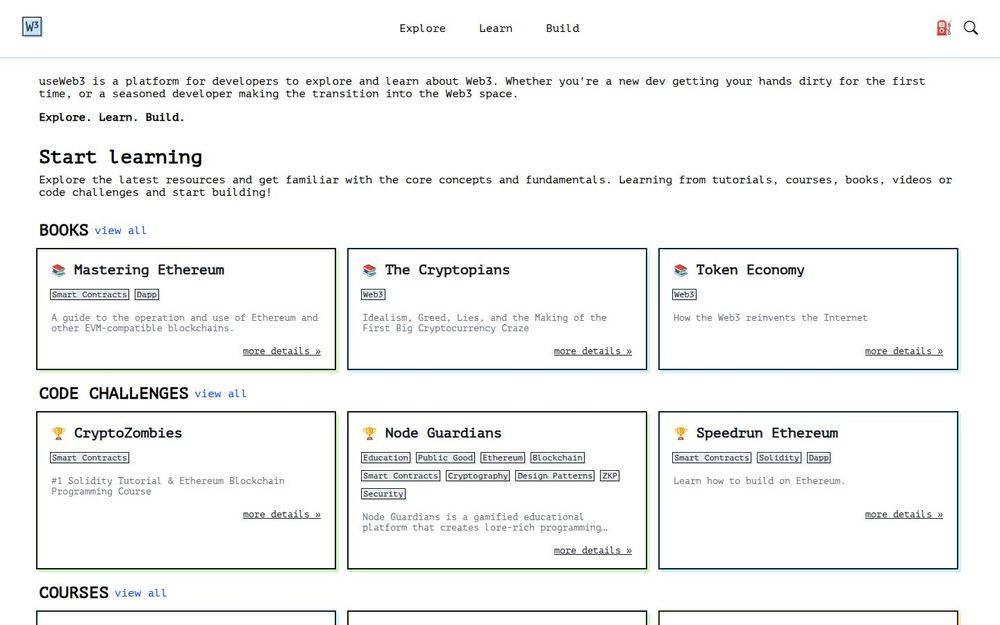
Task: Open the Speedrun Ethereum title
Action: tap(767, 433)
